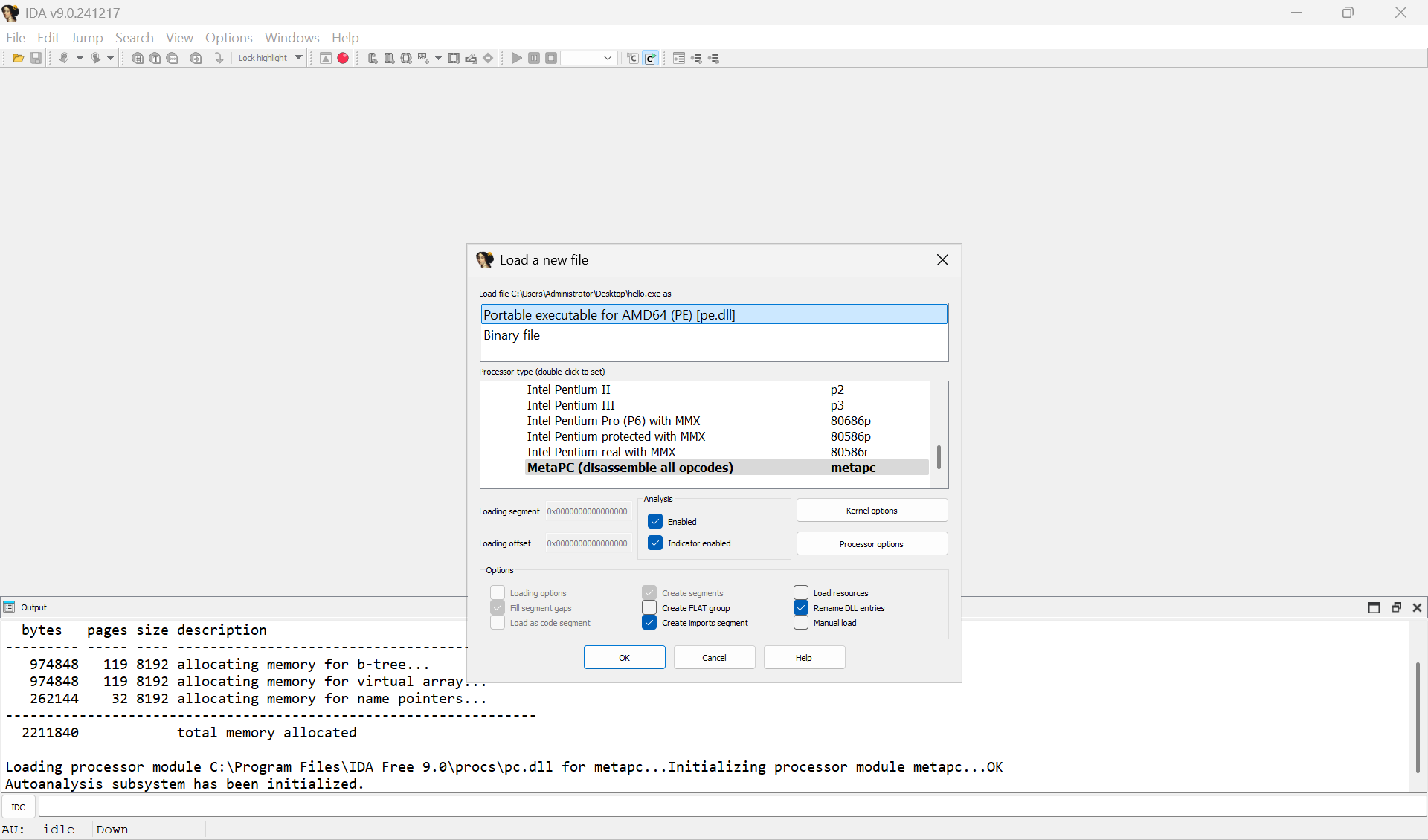Open the Jump menu
1428x840 pixels.
87,37
